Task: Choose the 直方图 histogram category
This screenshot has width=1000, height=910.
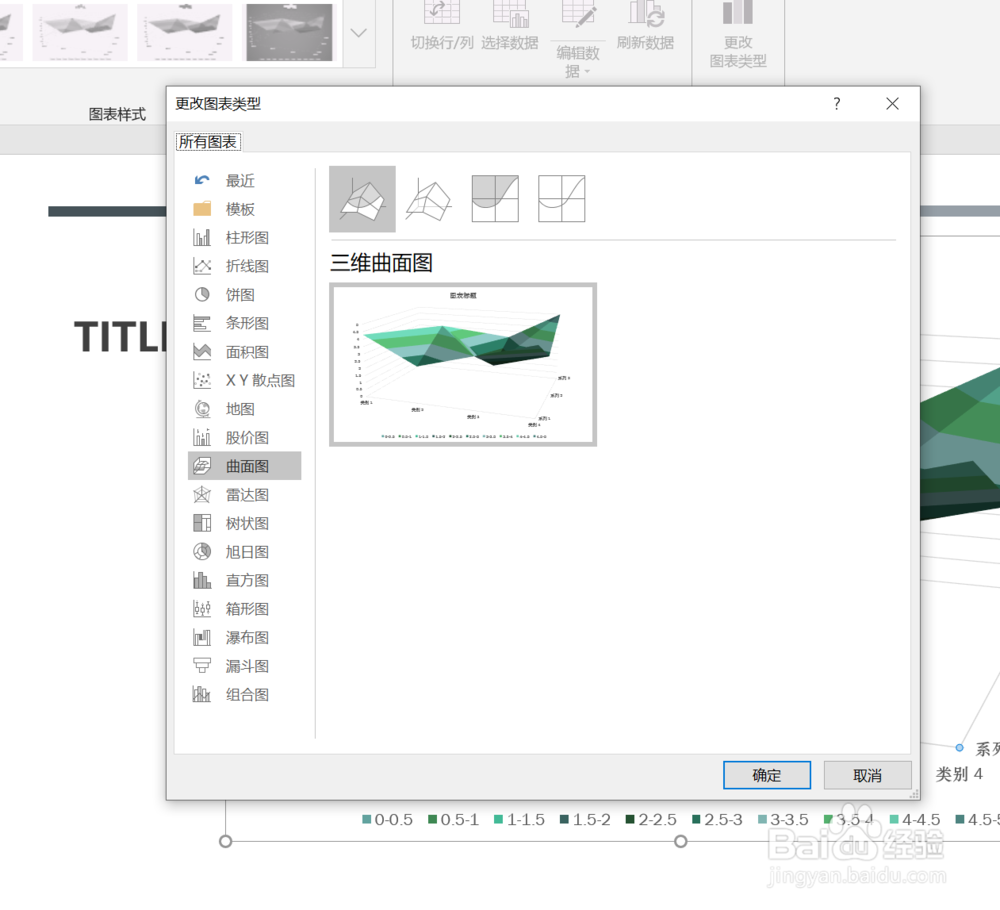Action: coord(244,580)
